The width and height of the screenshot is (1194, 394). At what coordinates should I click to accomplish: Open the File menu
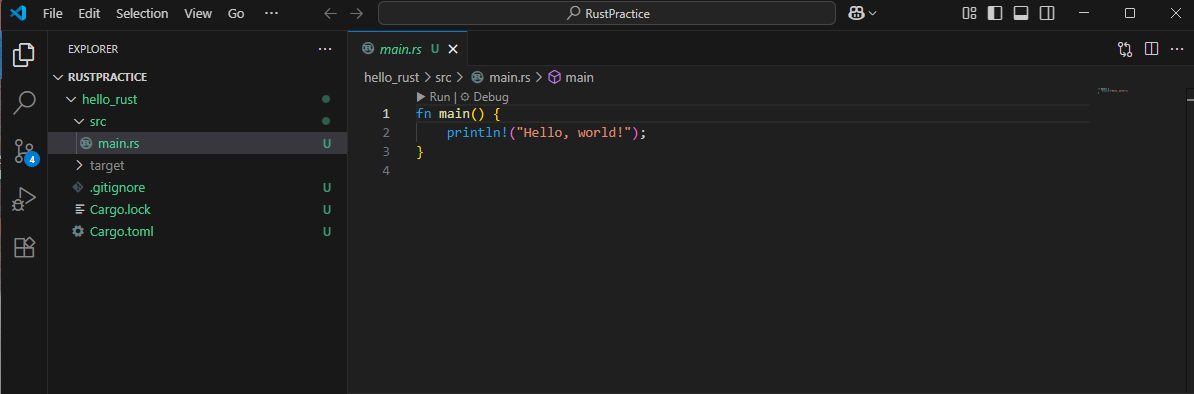point(53,13)
